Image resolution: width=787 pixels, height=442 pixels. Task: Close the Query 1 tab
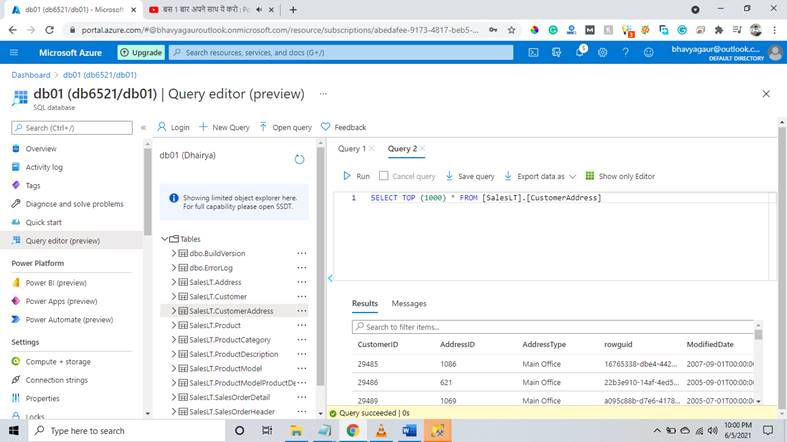pos(372,148)
